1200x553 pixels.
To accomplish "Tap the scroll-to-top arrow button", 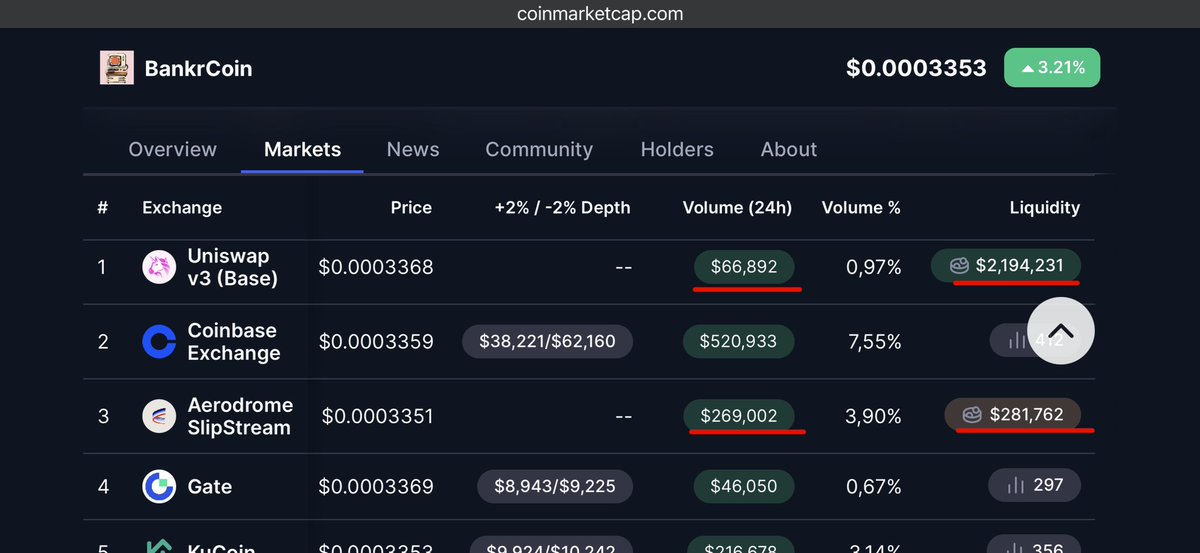I will click(1061, 331).
